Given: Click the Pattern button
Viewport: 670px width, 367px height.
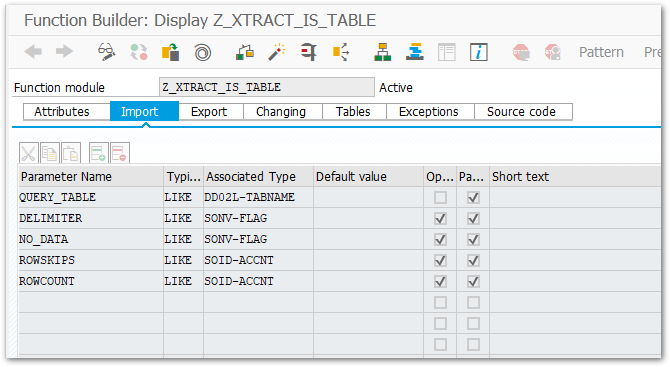Looking at the screenshot, I should click(x=601, y=52).
